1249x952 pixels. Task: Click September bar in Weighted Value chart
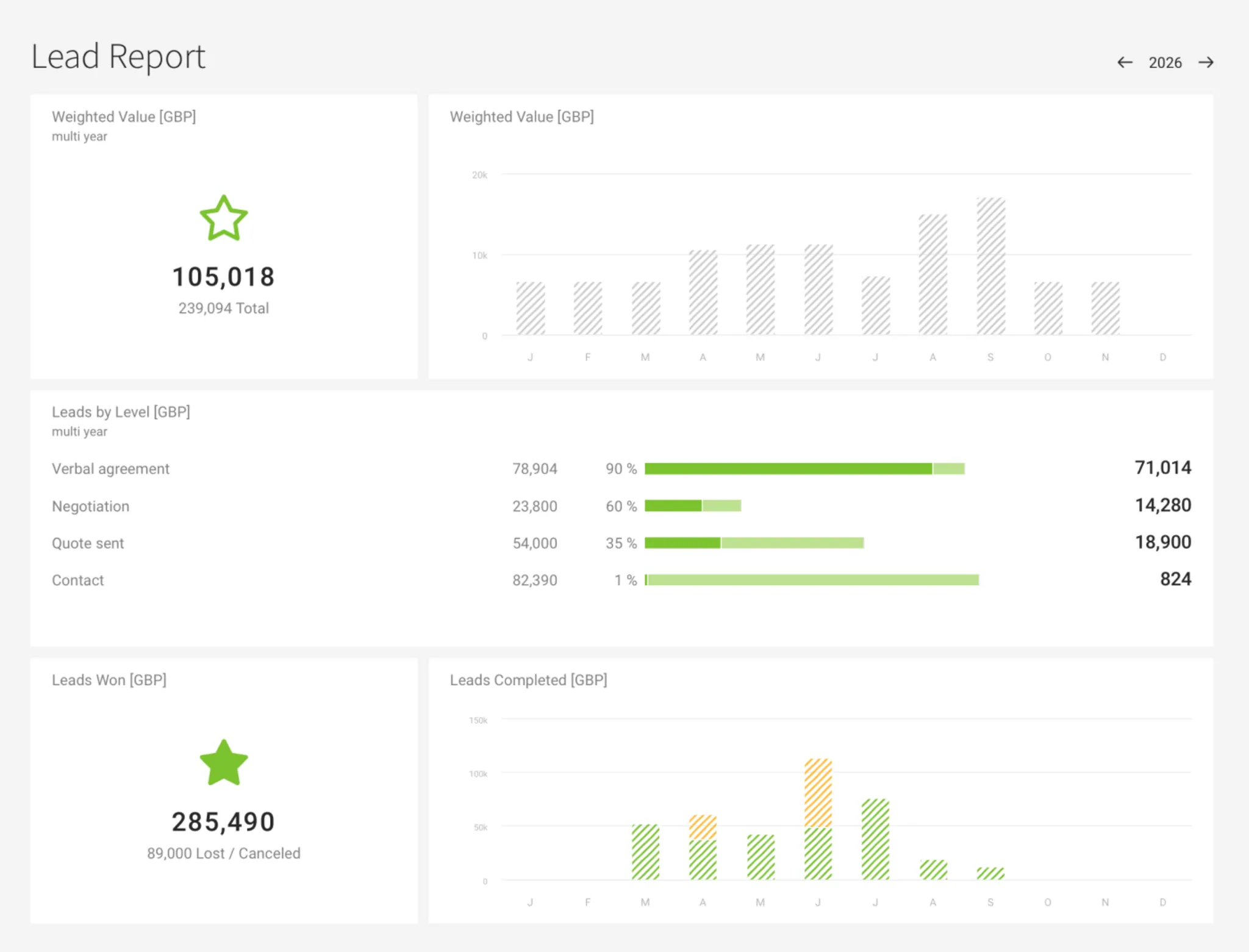(990, 267)
